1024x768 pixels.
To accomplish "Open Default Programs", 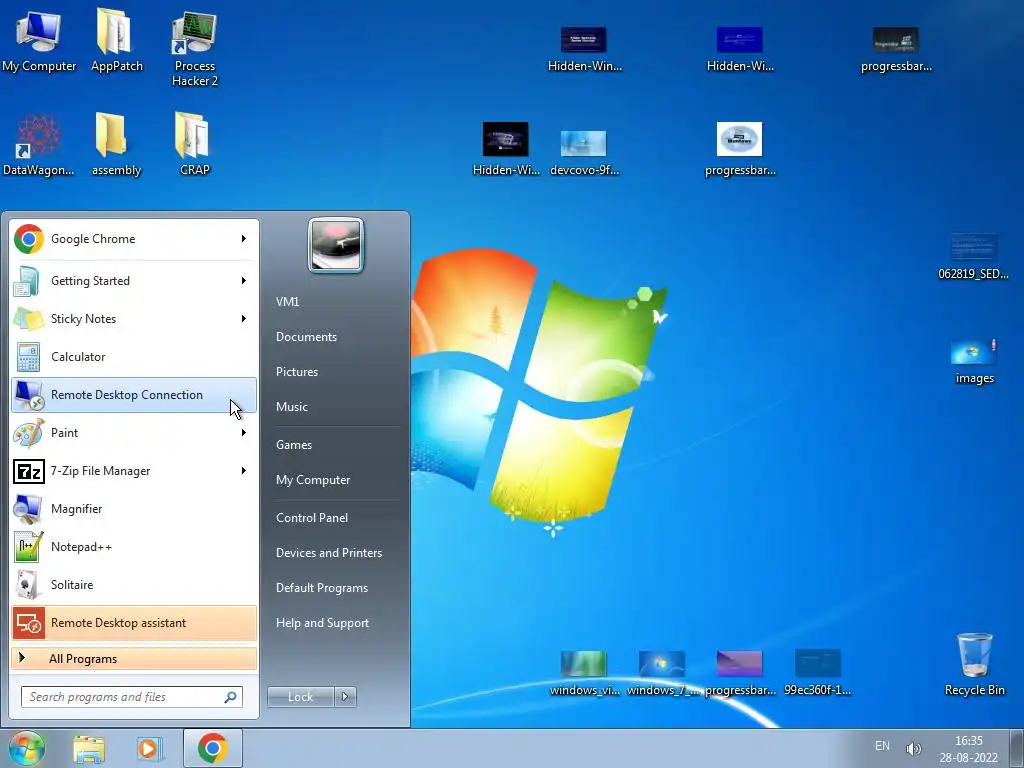I will click(x=322, y=588).
